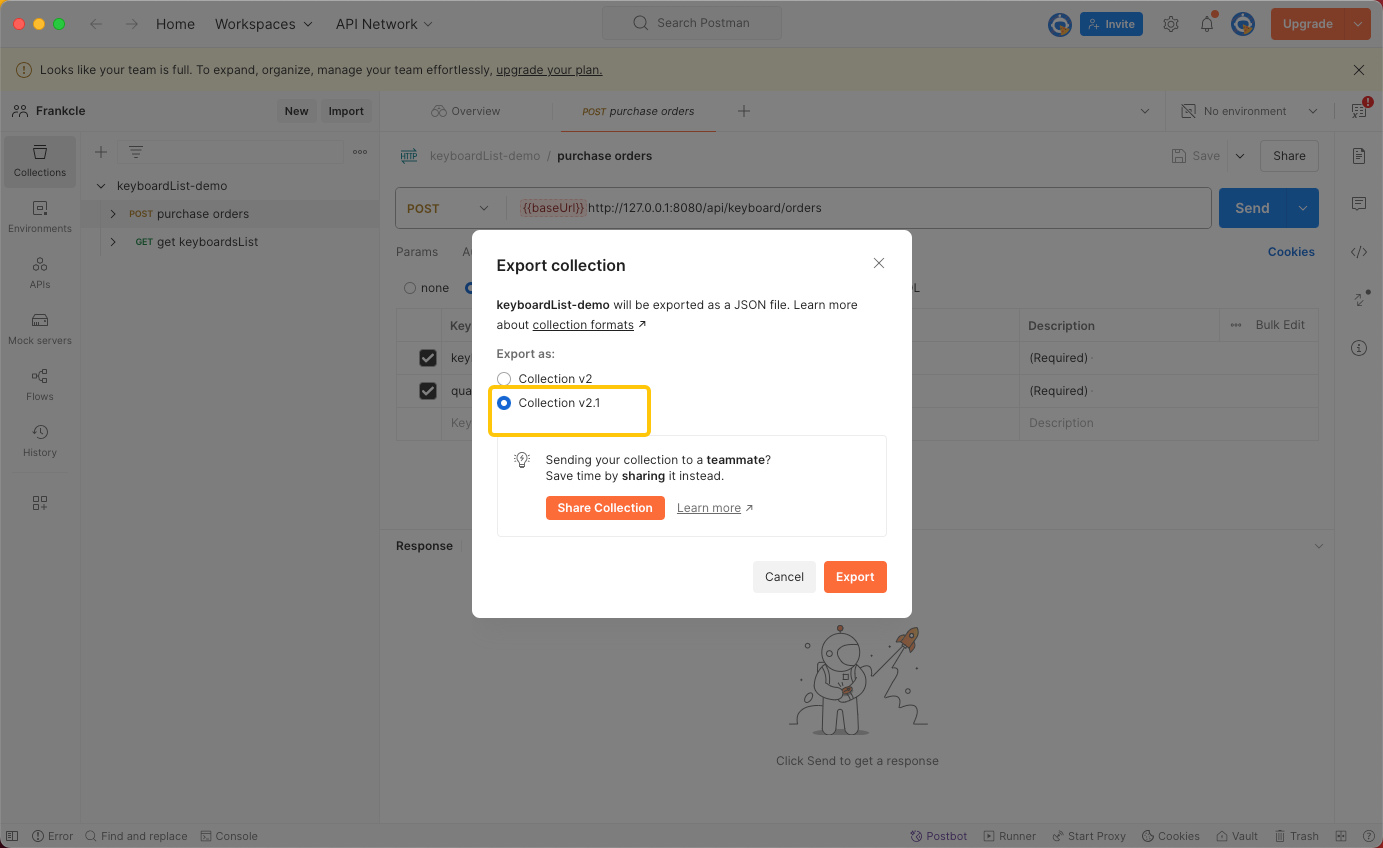Click the Export button
Image resolution: width=1383 pixels, height=848 pixels.
coord(855,577)
